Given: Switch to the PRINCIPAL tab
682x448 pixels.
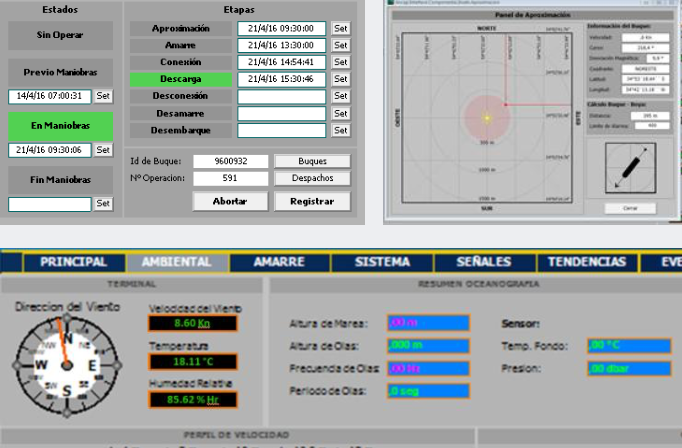Looking at the screenshot, I should coord(73,262).
